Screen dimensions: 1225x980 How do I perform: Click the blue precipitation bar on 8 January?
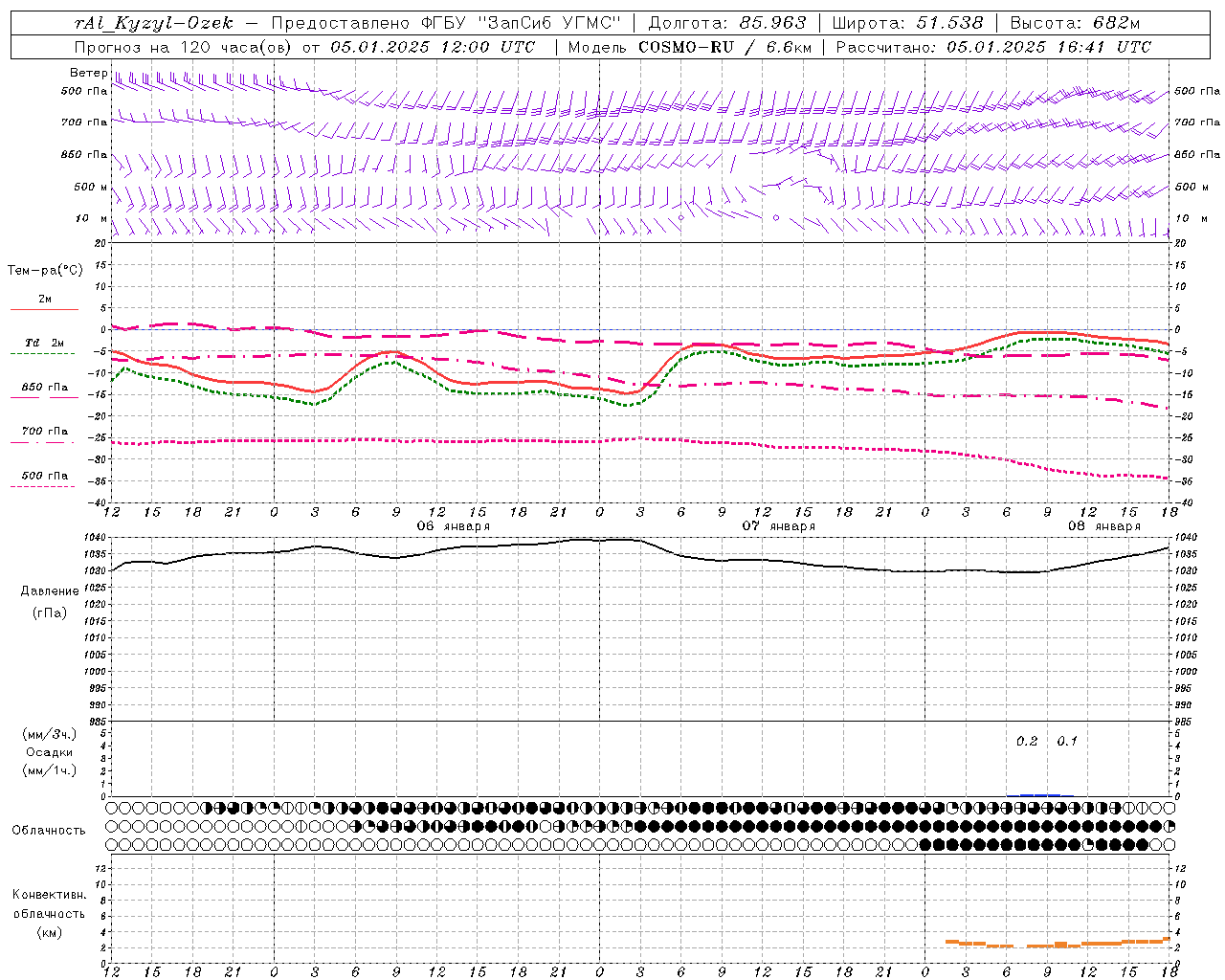[x=1039, y=794]
